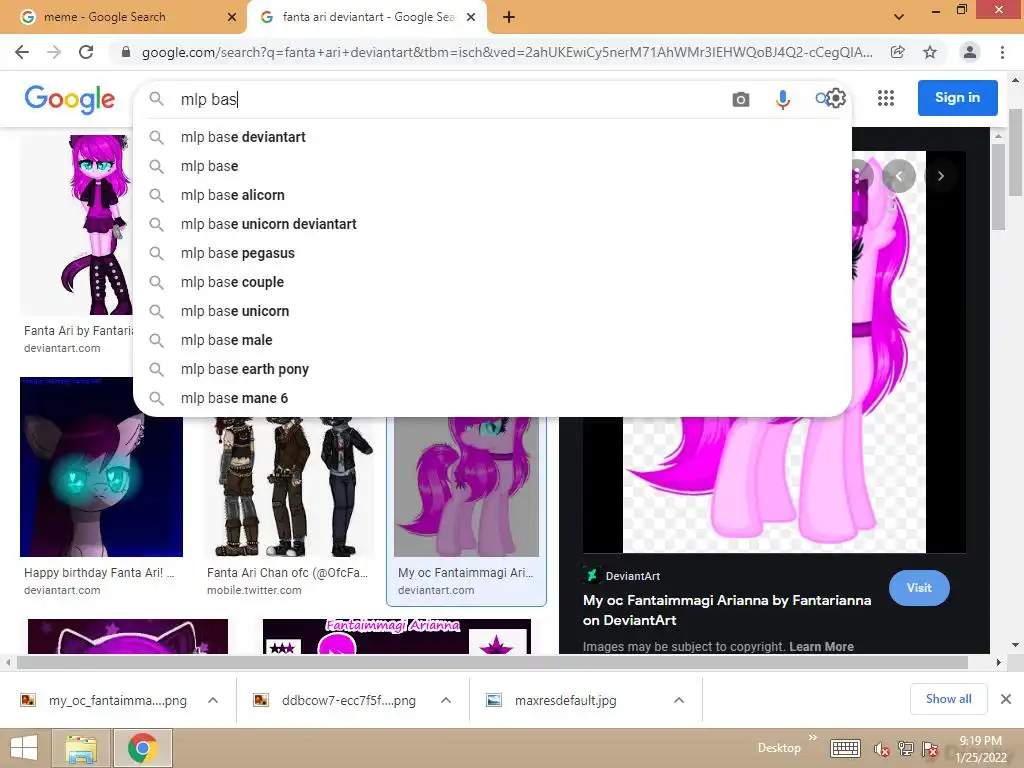Viewport: 1024px width, 768px height.
Task: Choose suggestion mlp base unicorn deviantart
Action: click(x=492, y=224)
